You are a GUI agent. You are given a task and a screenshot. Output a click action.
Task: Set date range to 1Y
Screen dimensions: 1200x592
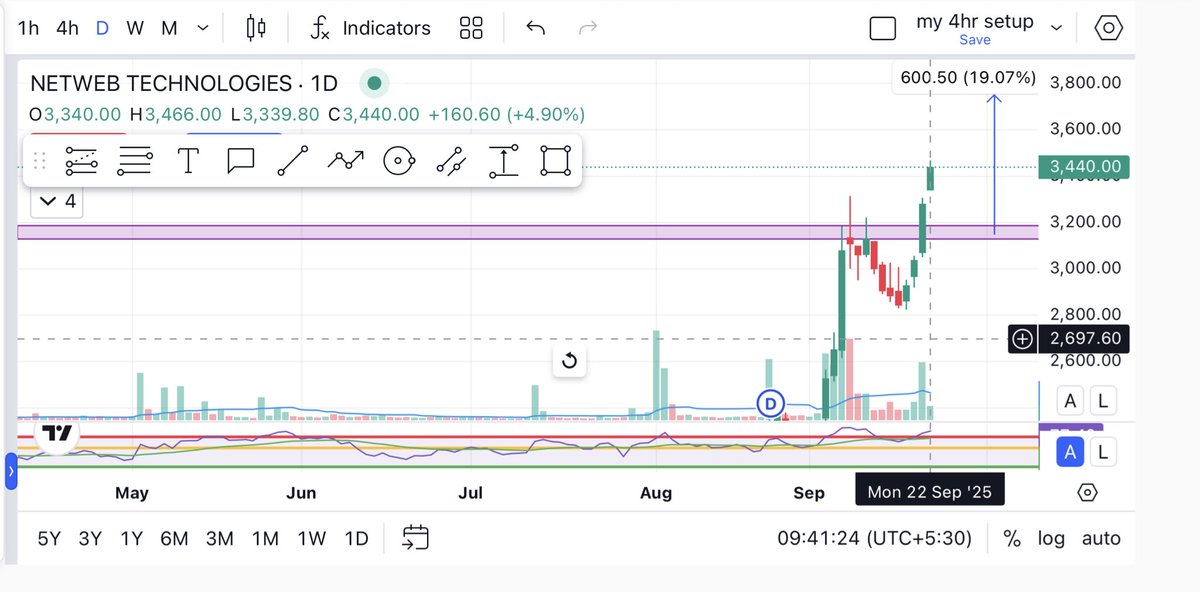[131, 539]
